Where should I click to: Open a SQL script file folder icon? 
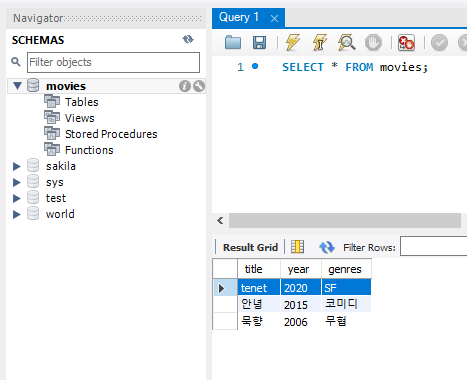(x=233, y=43)
